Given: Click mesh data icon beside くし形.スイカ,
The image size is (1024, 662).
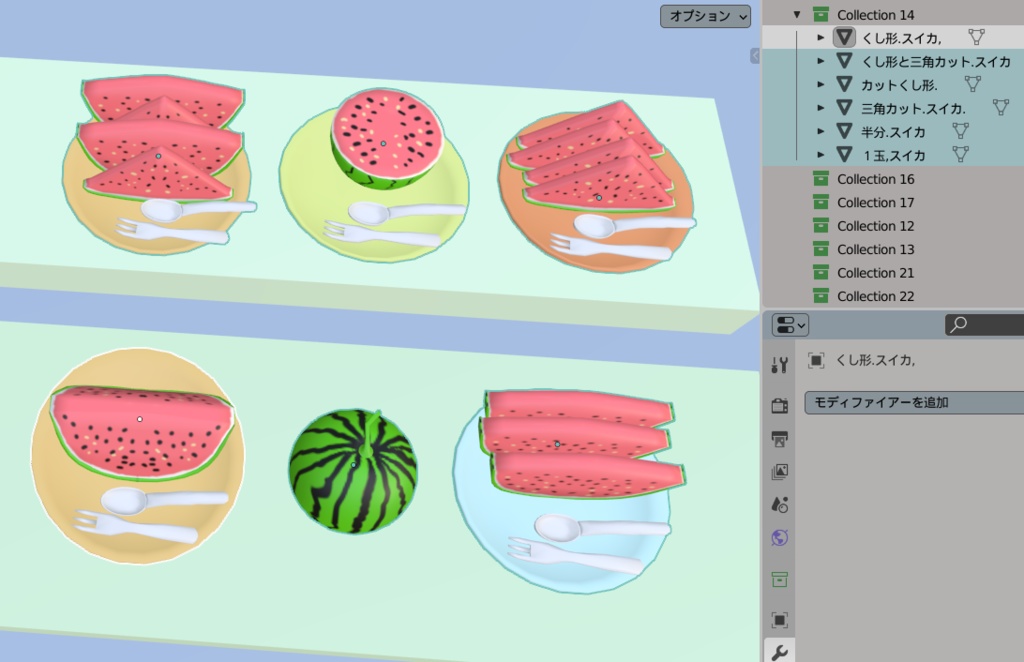Looking at the screenshot, I should pos(976,37).
